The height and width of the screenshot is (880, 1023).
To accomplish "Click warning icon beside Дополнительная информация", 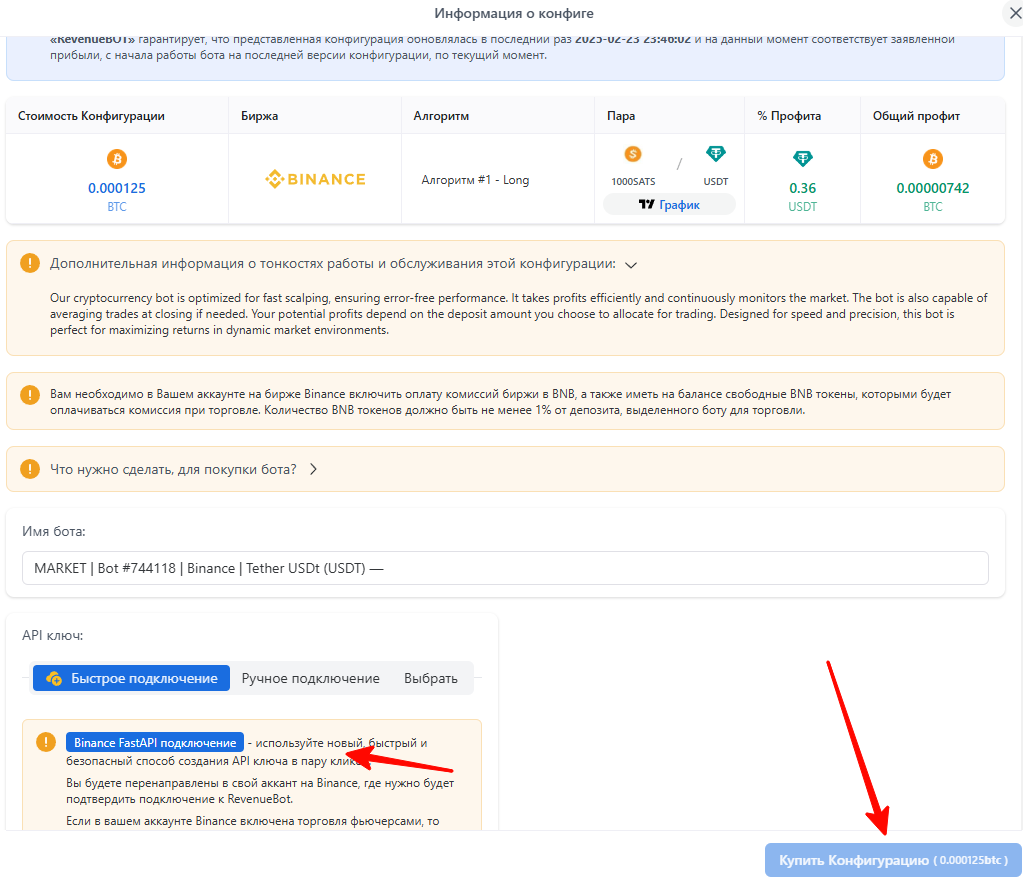I will click(x=30, y=263).
